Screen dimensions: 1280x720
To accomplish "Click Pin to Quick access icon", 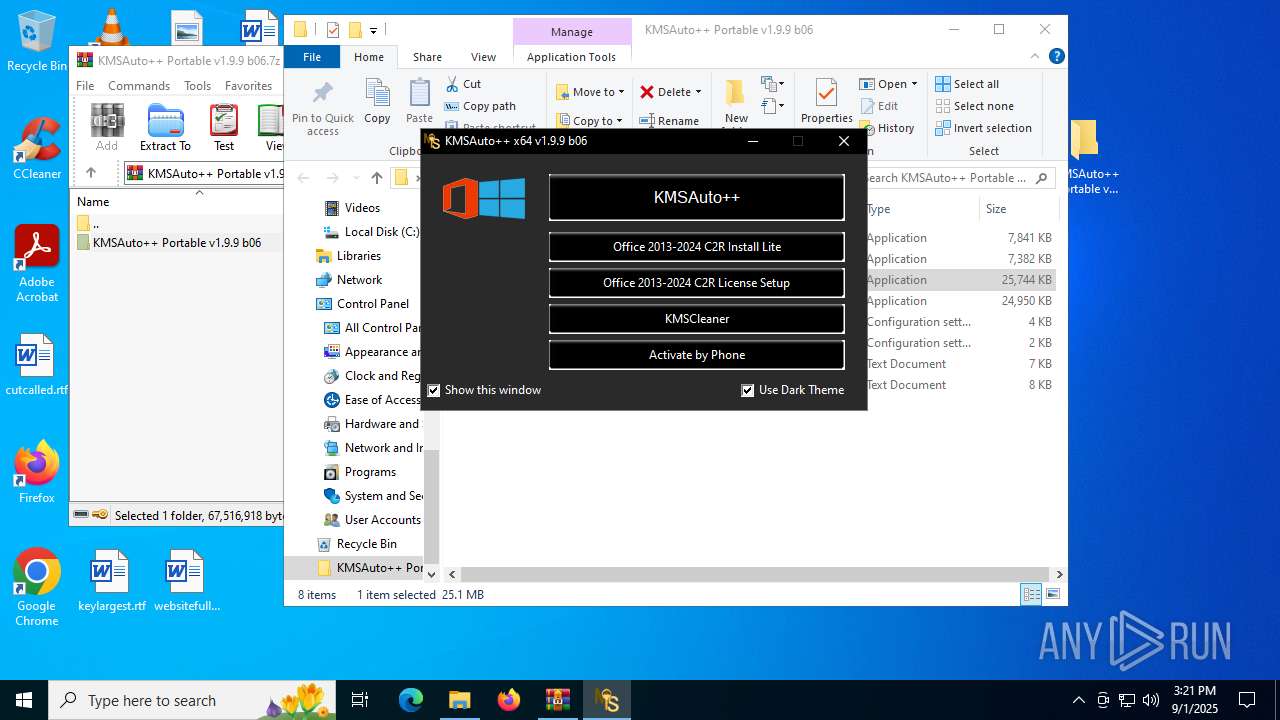I will pos(322,108).
